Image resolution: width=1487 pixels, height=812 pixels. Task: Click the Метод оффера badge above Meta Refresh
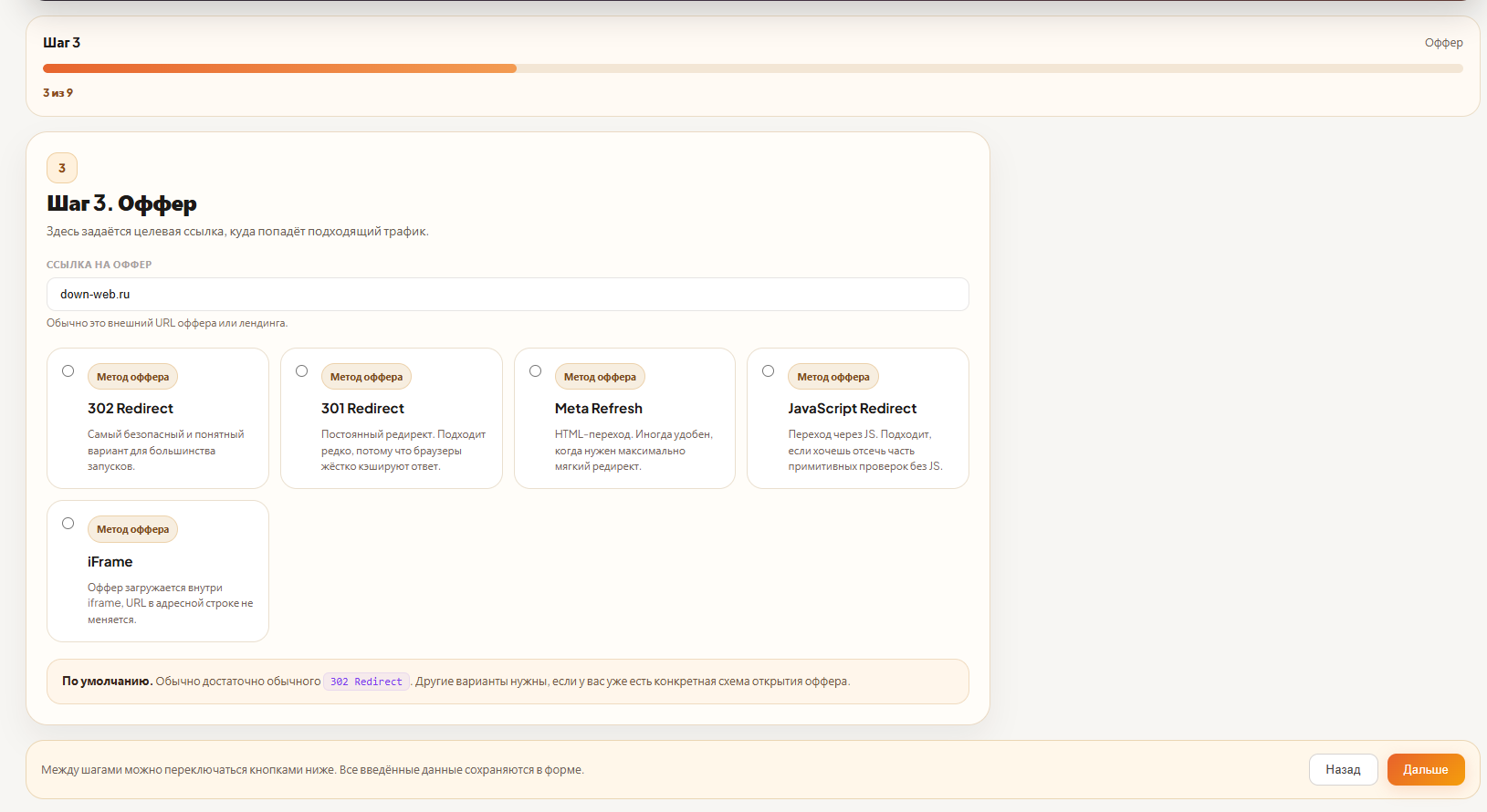[600, 377]
